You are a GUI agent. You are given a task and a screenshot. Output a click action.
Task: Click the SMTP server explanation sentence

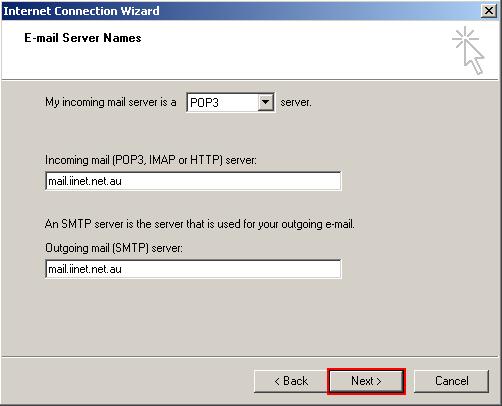pyautogui.click(x=200, y=224)
